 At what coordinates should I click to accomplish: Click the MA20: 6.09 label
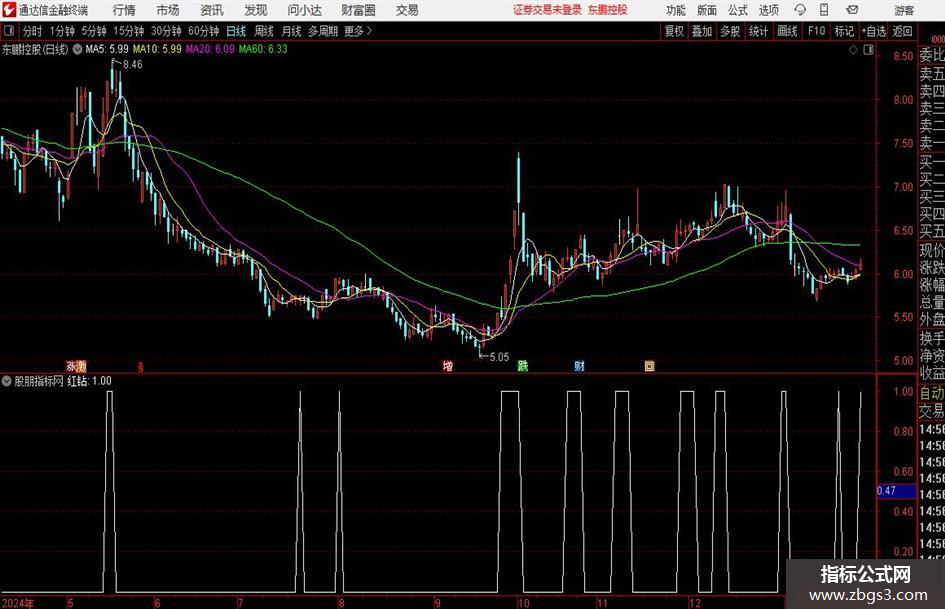pyautogui.click(x=210, y=49)
